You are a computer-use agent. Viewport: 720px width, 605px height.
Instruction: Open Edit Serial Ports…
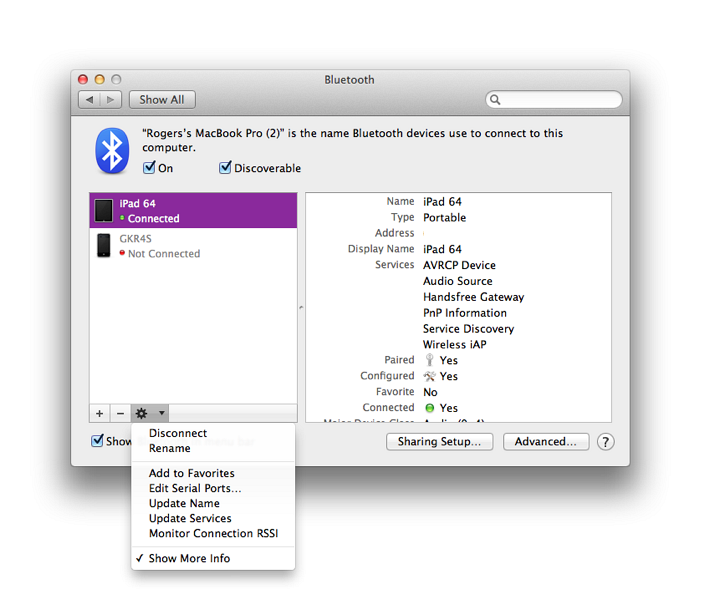pos(213,488)
